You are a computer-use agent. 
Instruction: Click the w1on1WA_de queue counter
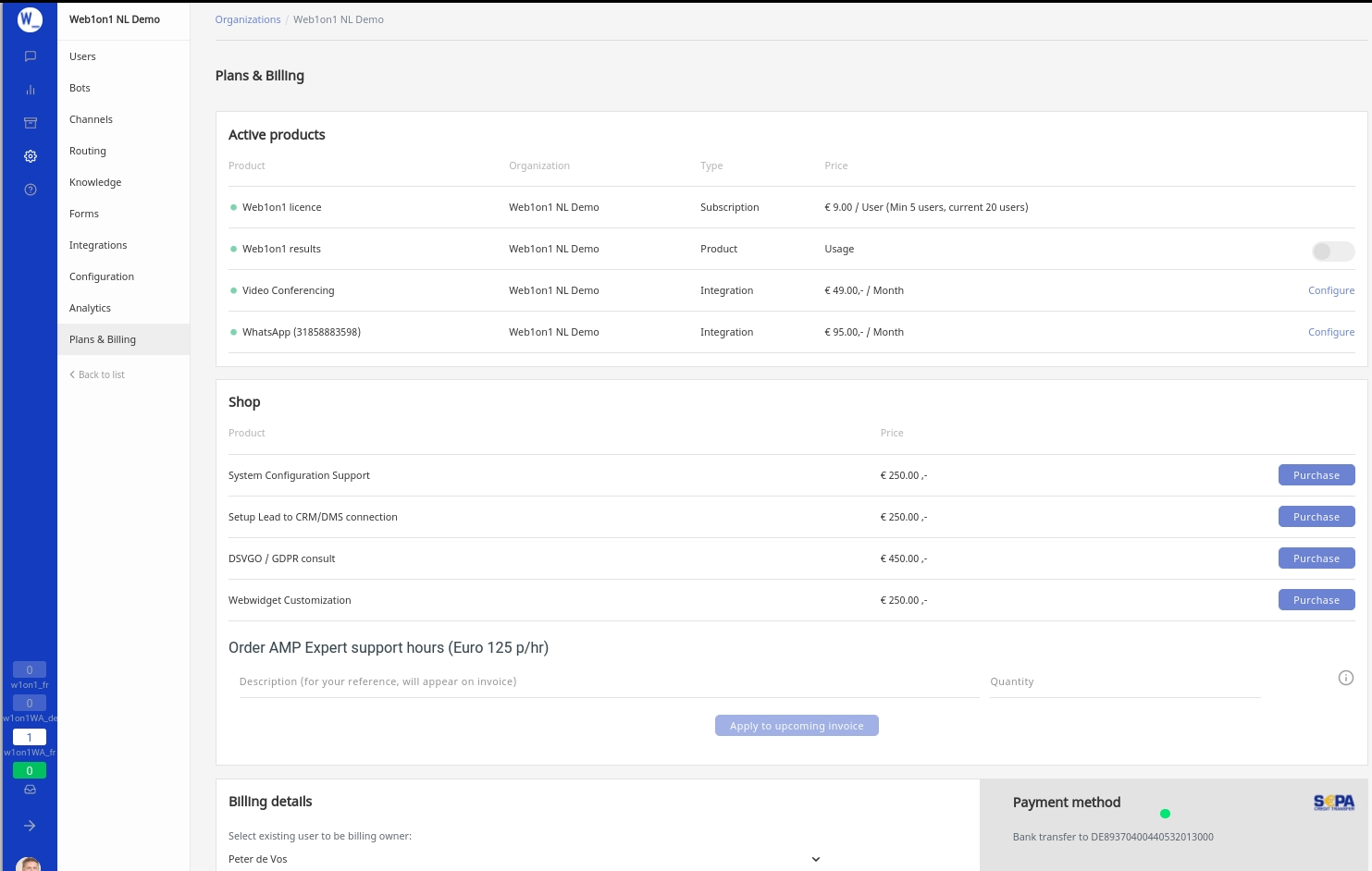coord(30,703)
